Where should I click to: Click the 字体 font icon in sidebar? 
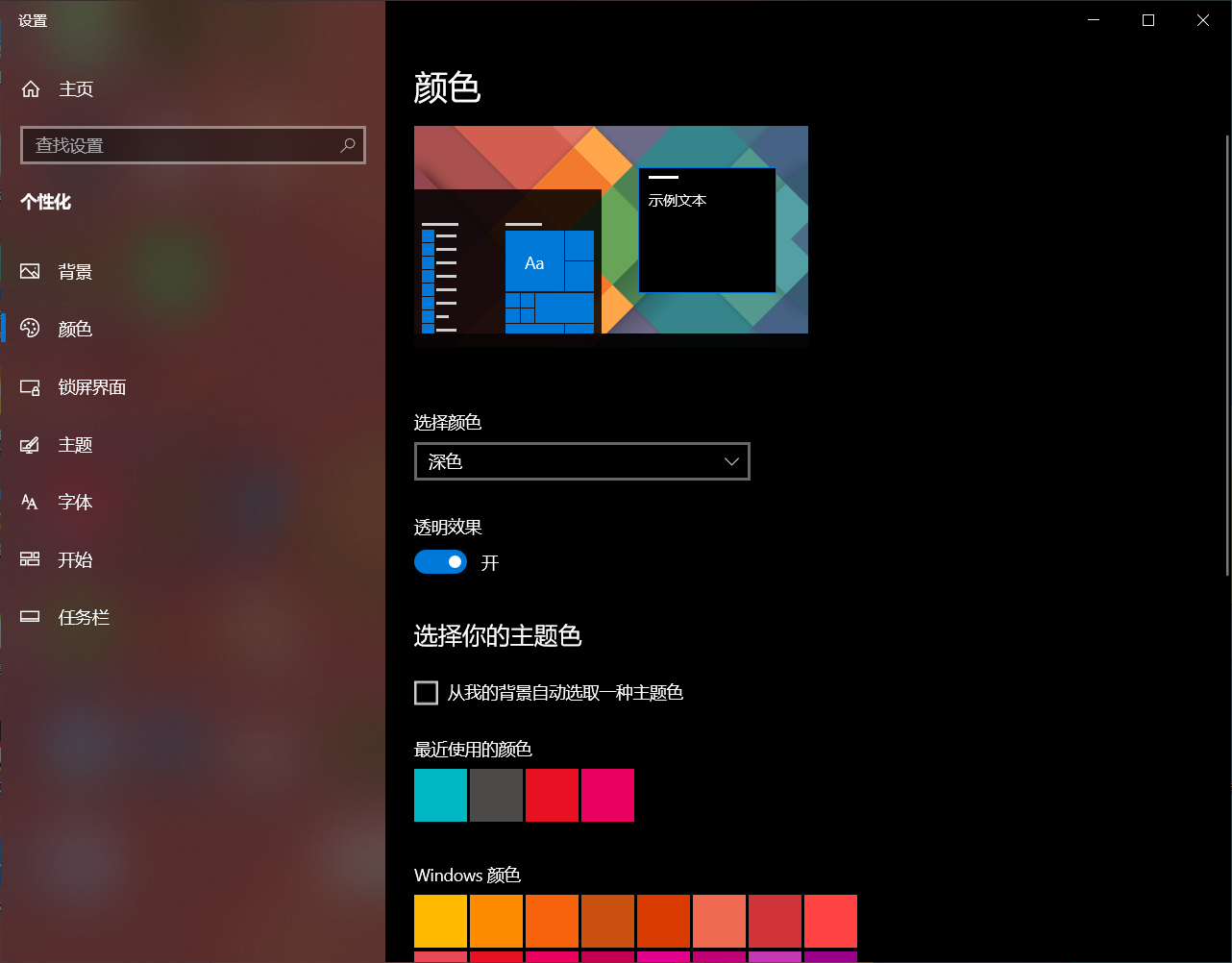(30, 503)
